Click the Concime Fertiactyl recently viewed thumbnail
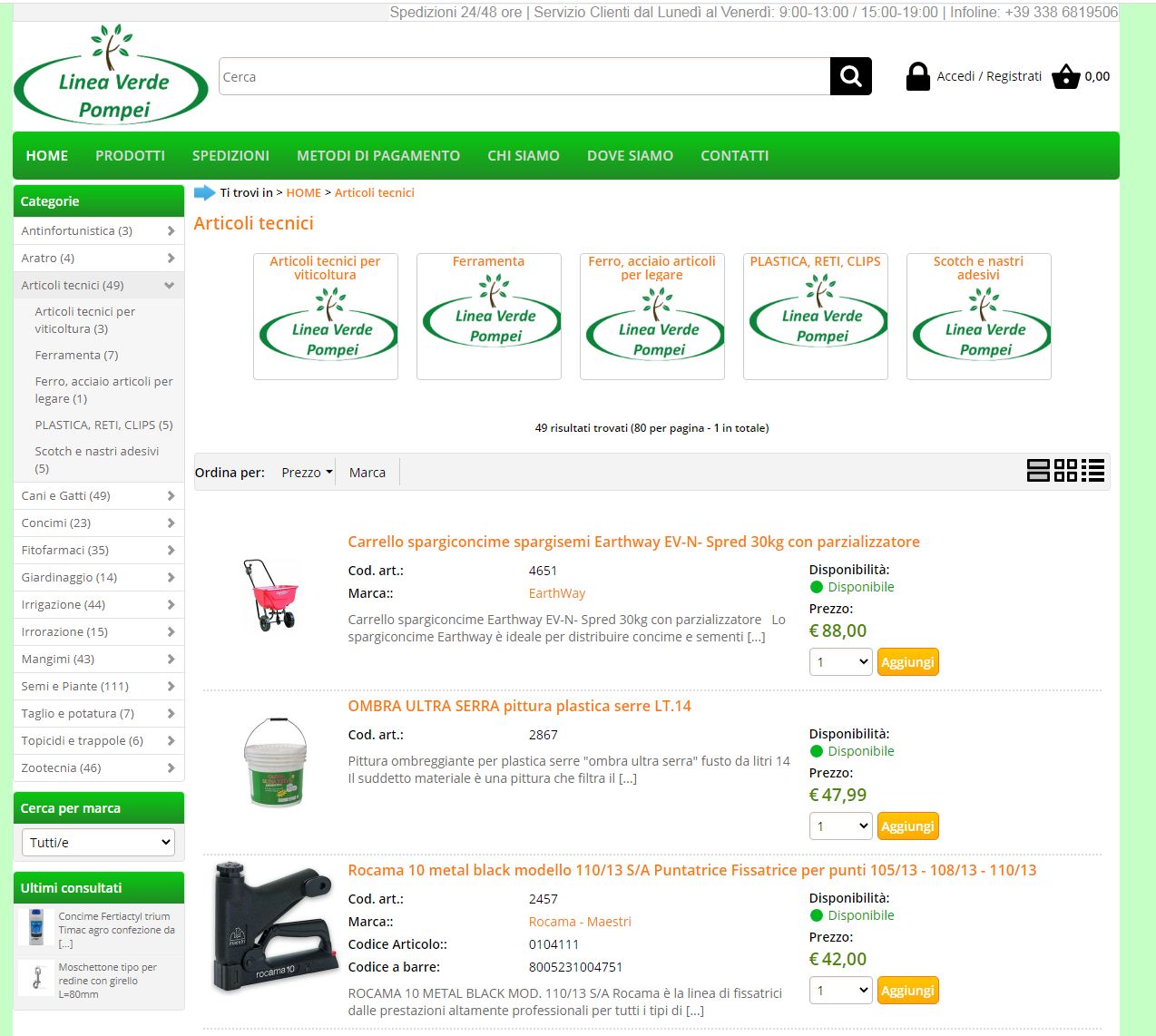The width and height of the screenshot is (1156, 1036). click(x=36, y=927)
